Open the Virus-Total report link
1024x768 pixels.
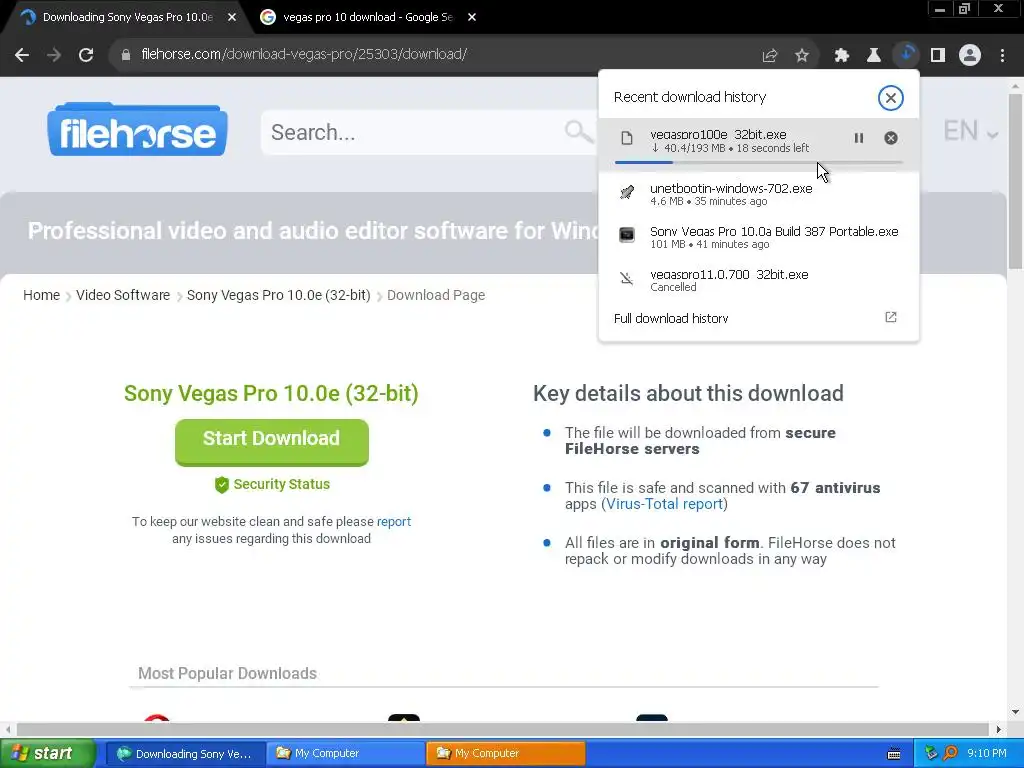664,504
